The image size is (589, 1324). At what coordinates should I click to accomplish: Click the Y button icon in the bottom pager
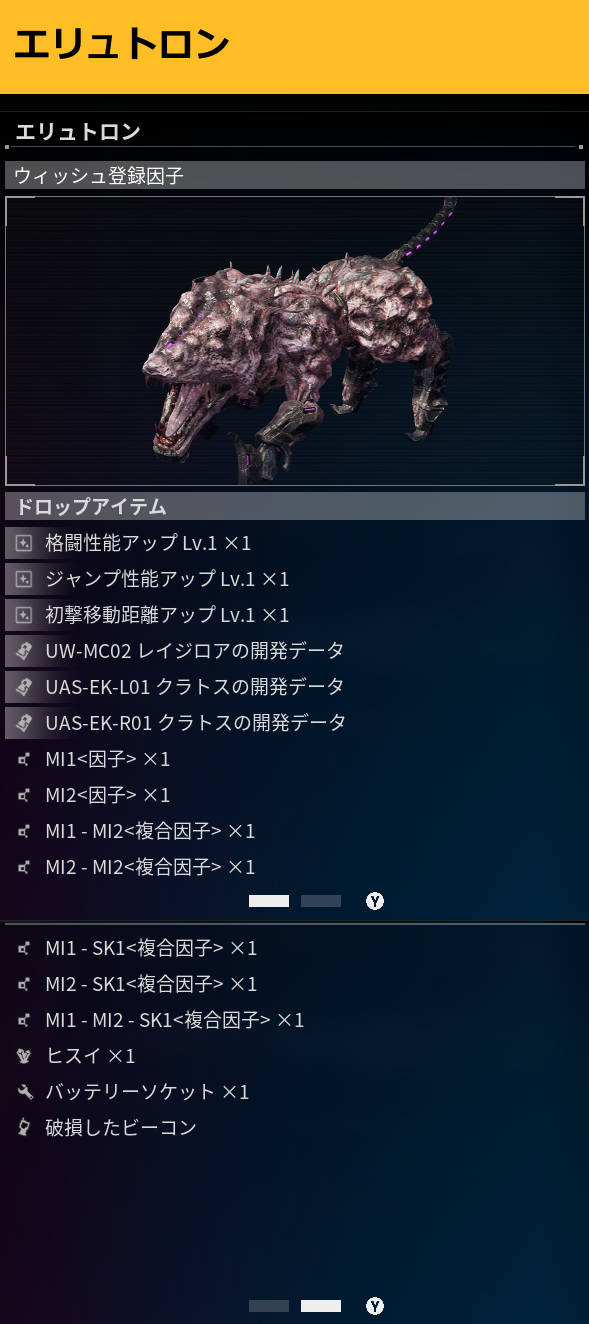coord(375,1306)
